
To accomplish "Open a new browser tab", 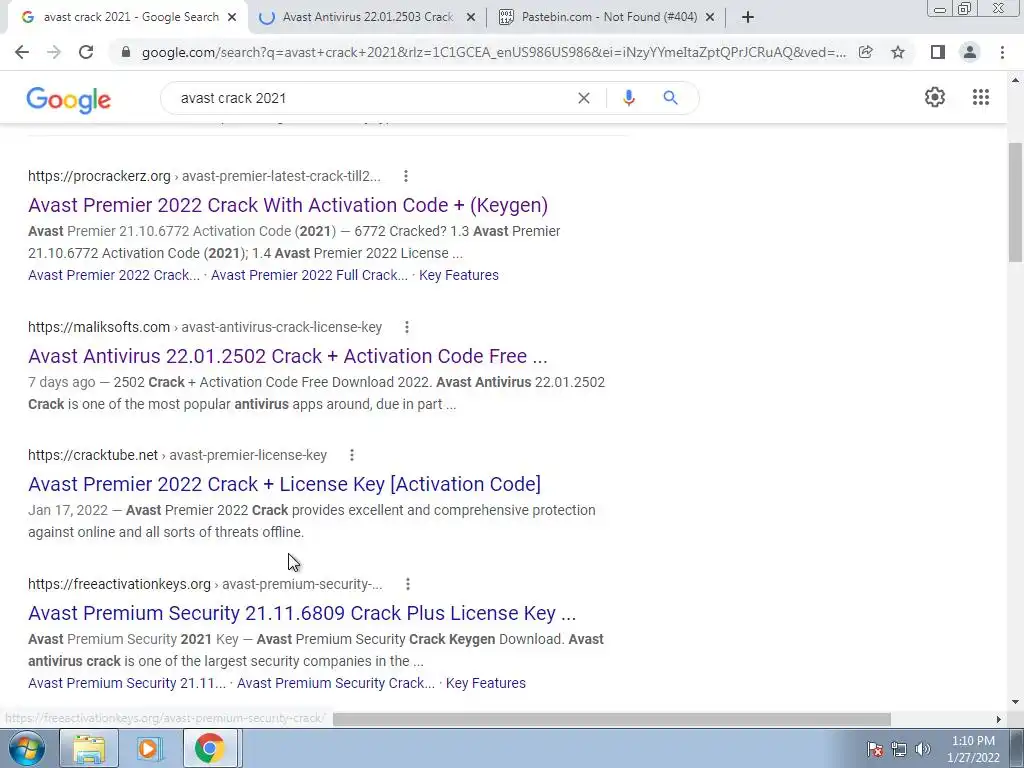I will click(748, 18).
